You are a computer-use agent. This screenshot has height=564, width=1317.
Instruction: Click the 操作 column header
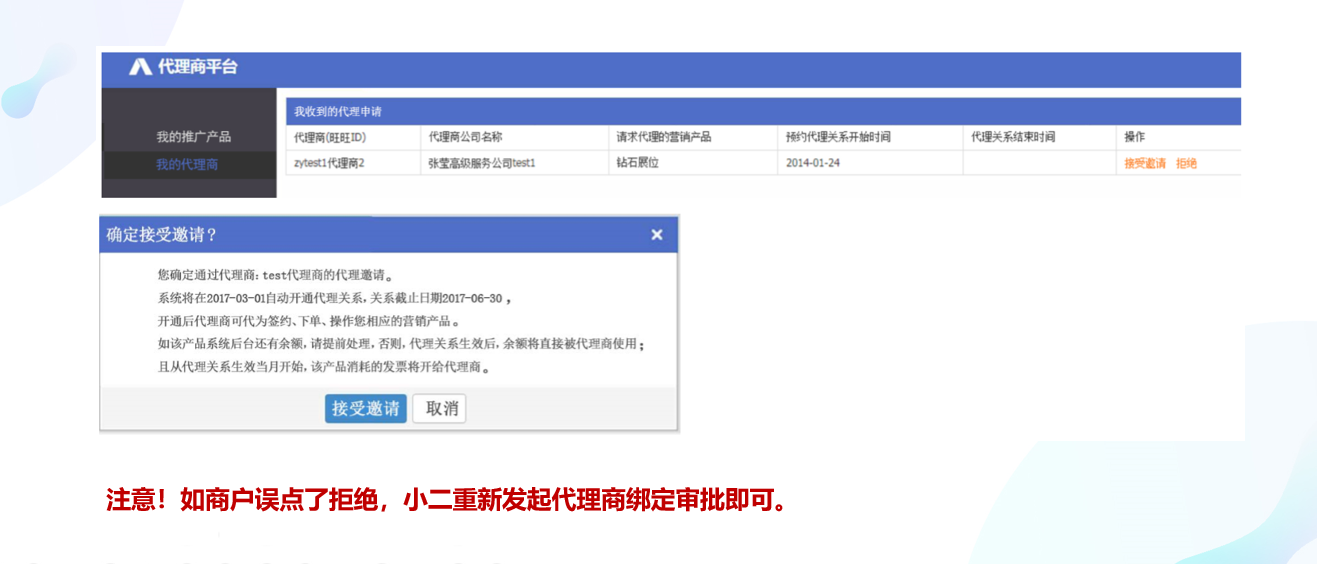[x=1179, y=137]
